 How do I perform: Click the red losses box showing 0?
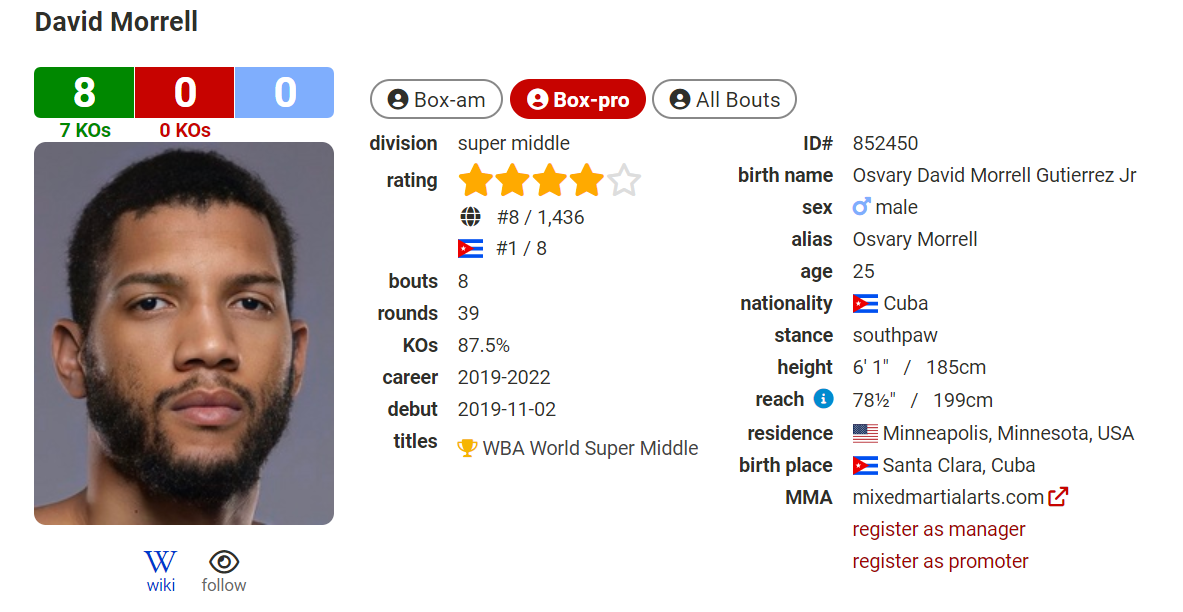(185, 92)
